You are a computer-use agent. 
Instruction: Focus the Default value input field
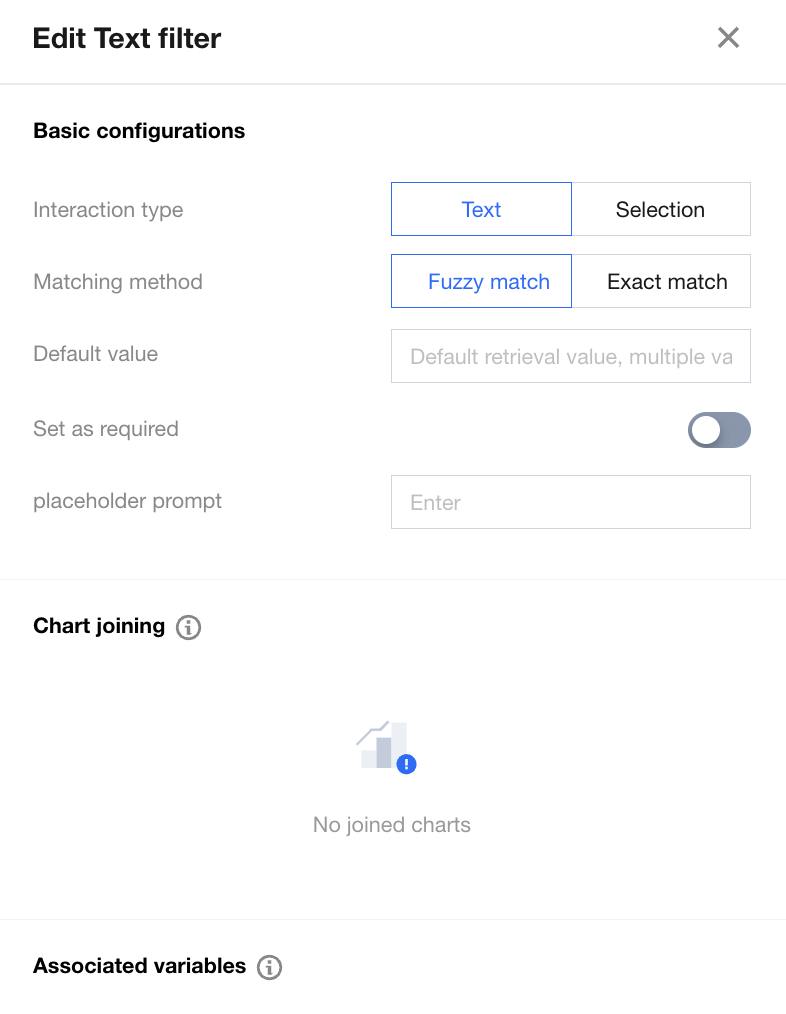tap(570, 357)
